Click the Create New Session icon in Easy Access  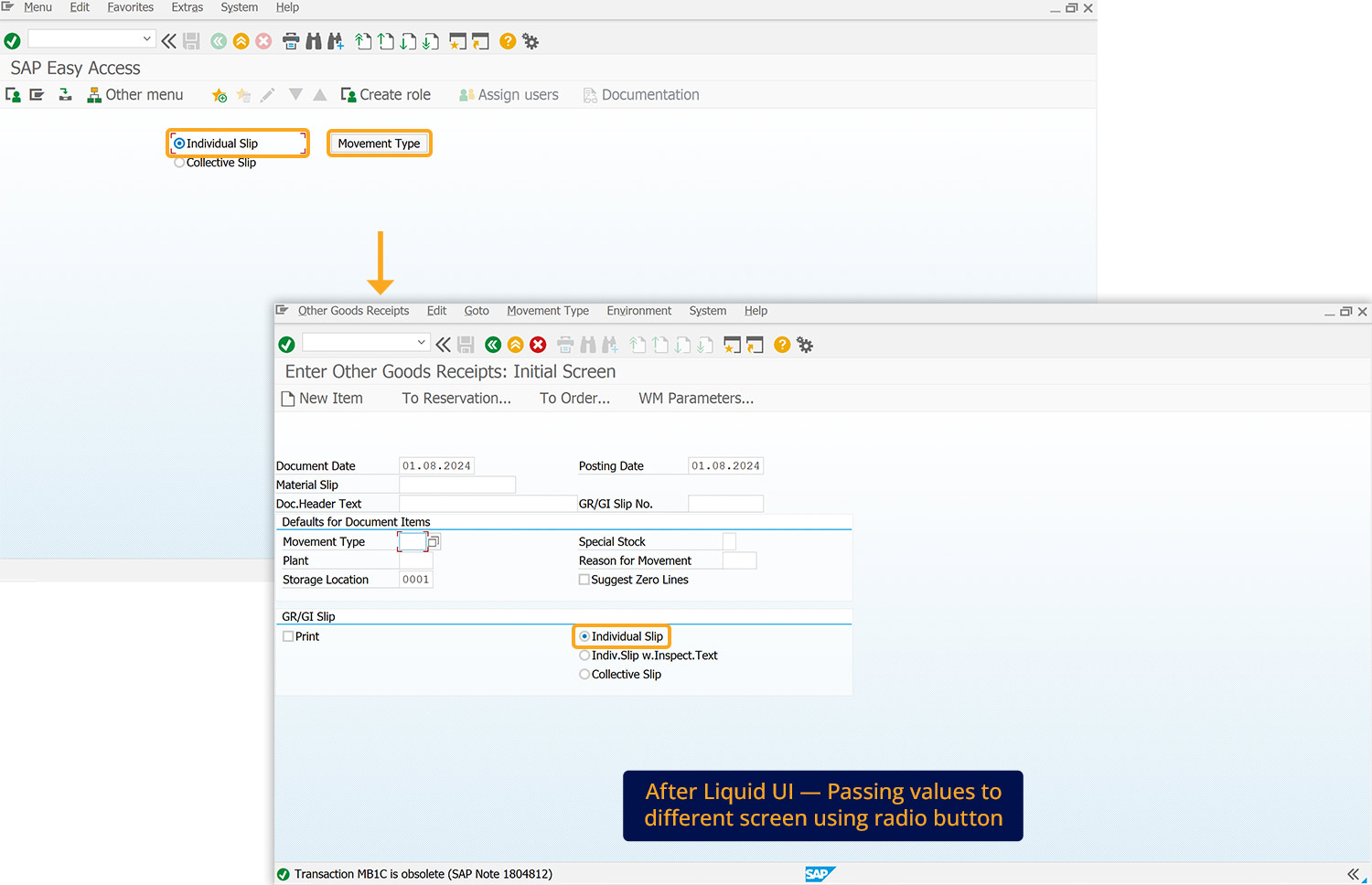[x=458, y=41]
